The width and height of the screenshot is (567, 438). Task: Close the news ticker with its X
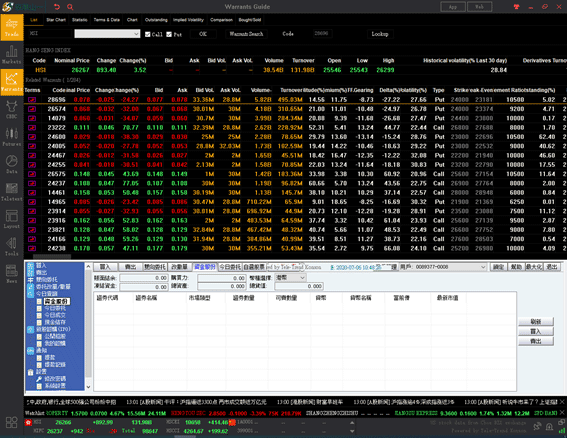(562, 402)
